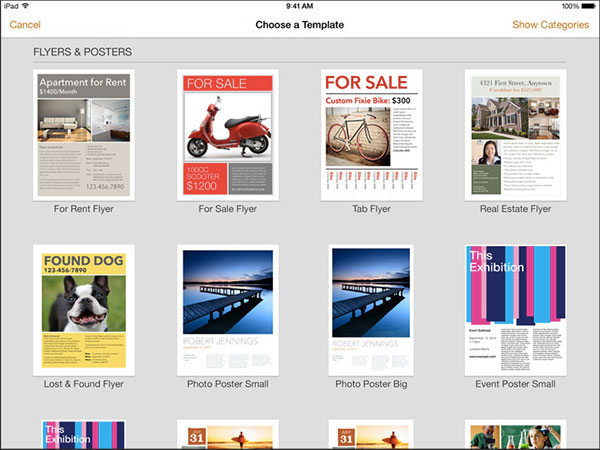Select the Real Estate Flyer thumbnail
Viewport: 600px width, 450px height.
tap(515, 135)
